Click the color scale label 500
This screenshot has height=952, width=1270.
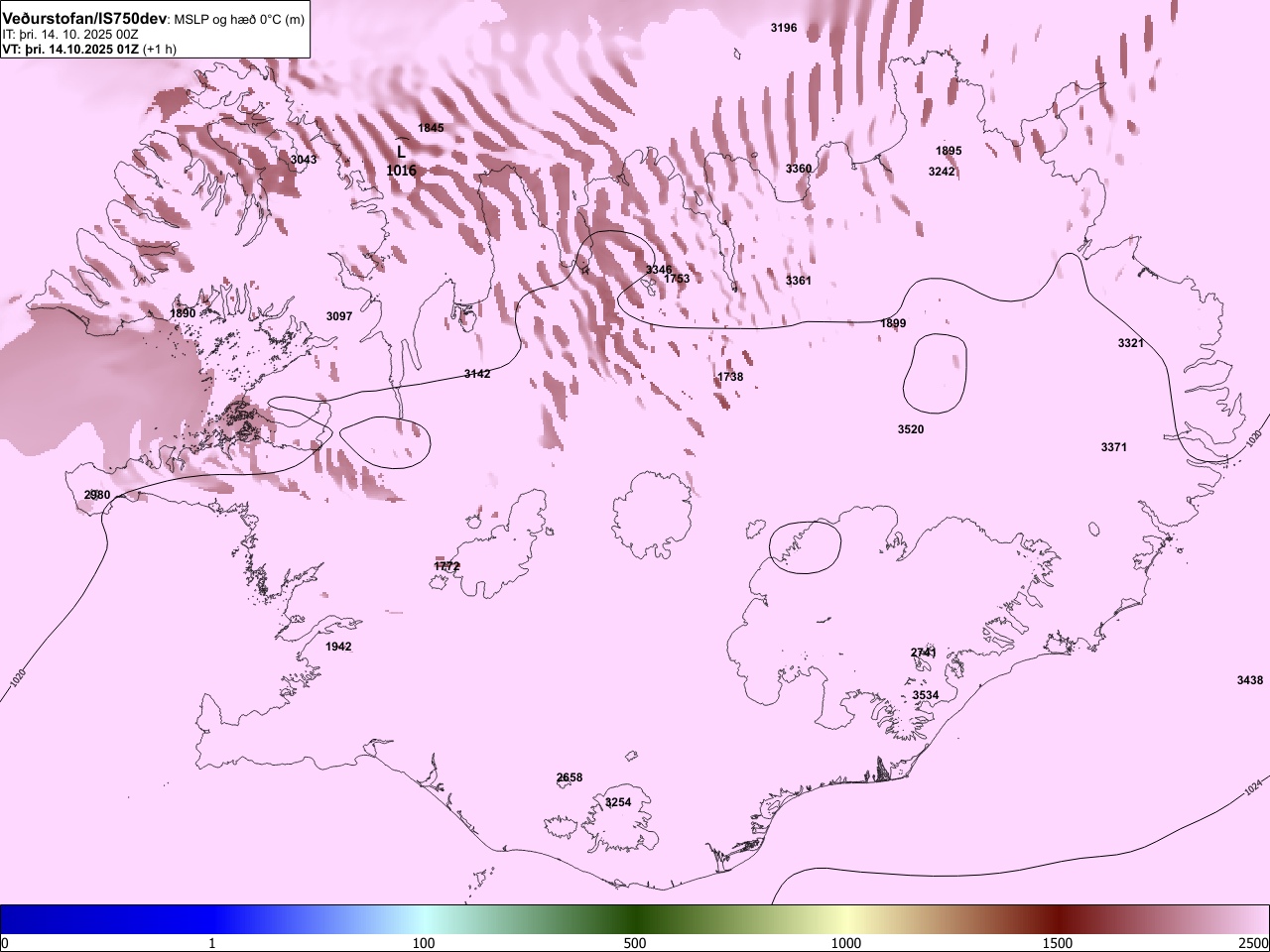tap(635, 943)
